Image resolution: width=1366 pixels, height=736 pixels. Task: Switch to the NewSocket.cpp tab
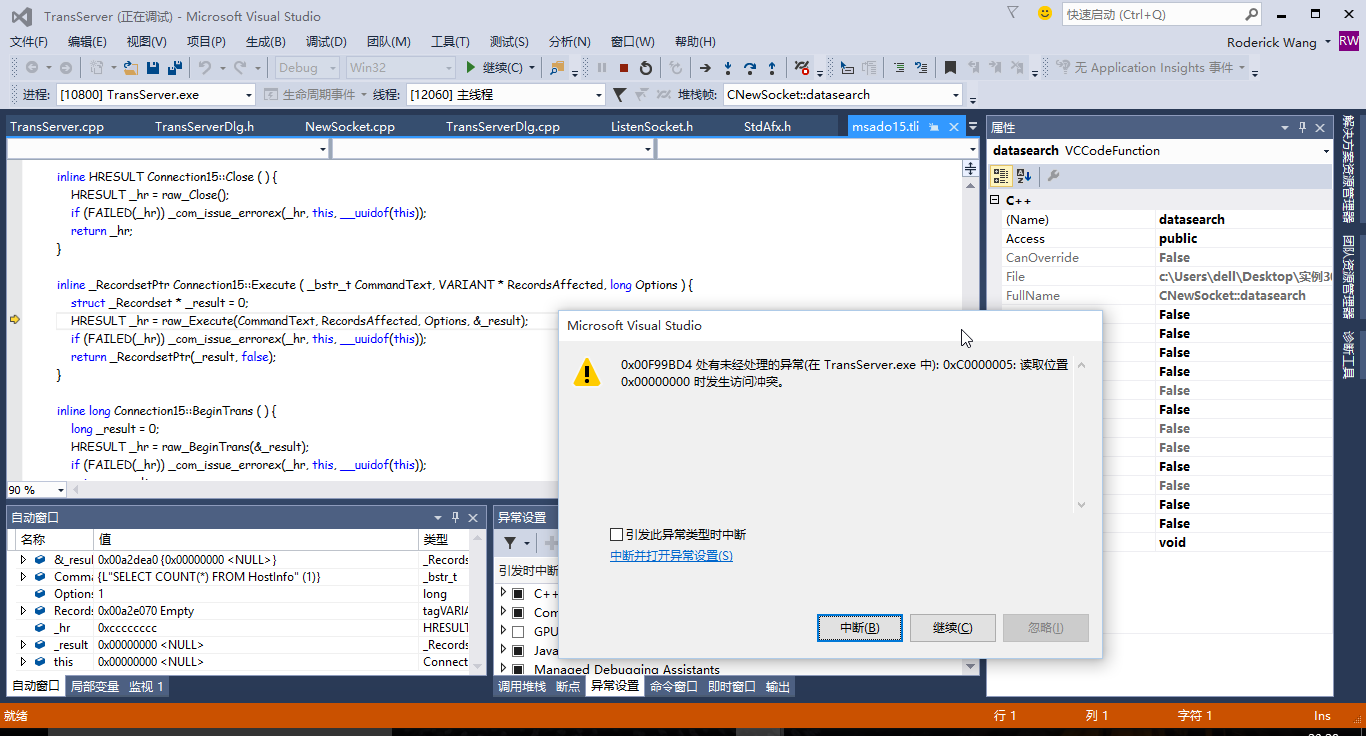coord(350,127)
